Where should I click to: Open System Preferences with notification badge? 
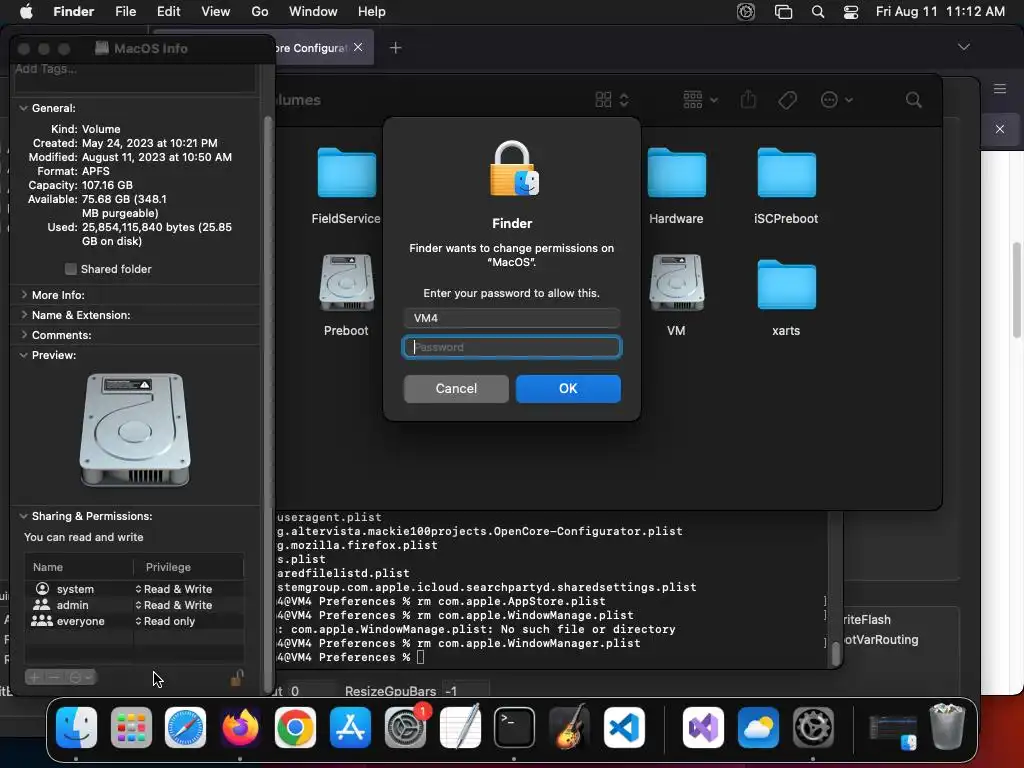(405, 728)
